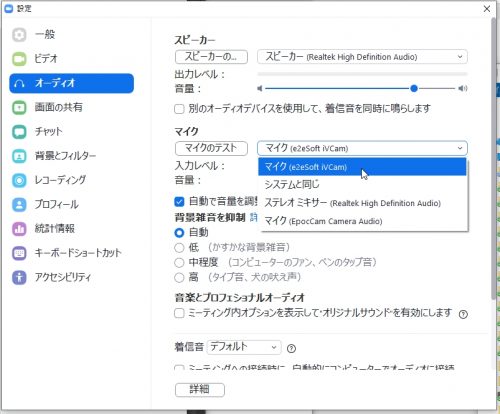Click the Video (ビデオ) camera icon
Viewport: 500px width, 414px height.
[x=19, y=59]
